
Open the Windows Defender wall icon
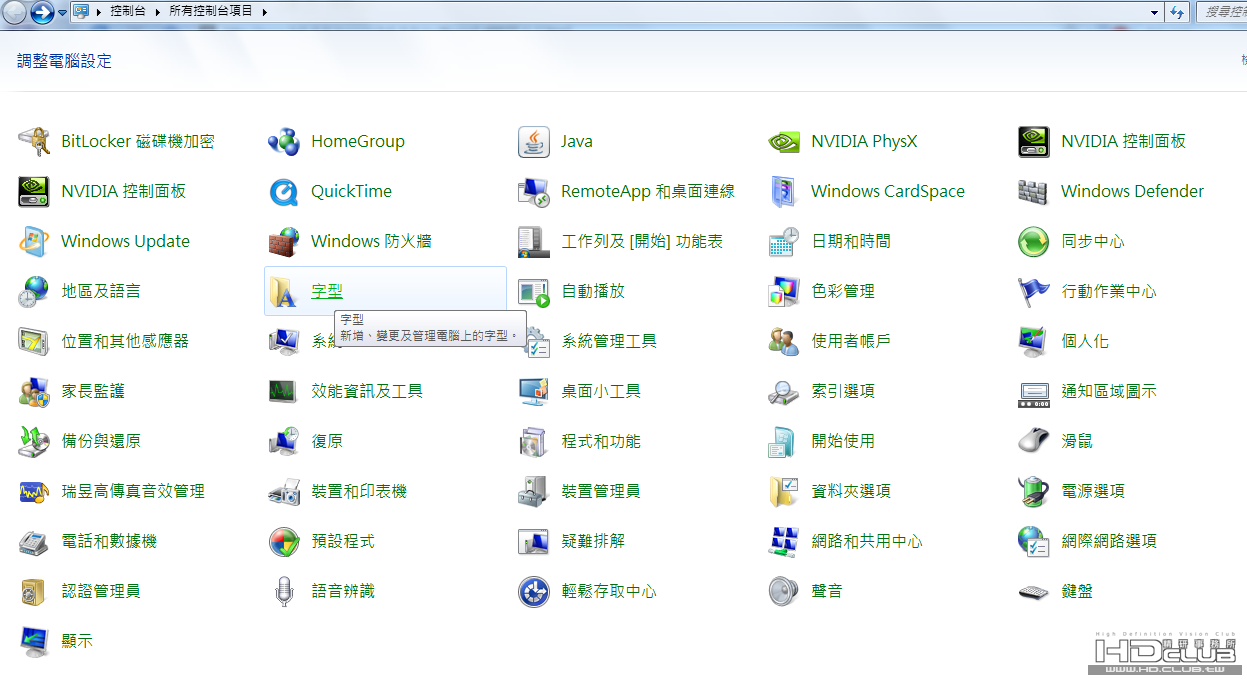pyautogui.click(x=1034, y=192)
